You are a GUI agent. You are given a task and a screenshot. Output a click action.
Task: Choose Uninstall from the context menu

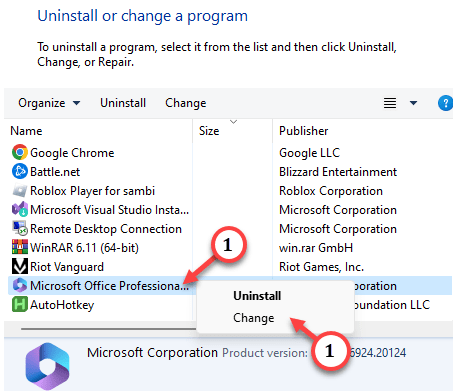[257, 296]
